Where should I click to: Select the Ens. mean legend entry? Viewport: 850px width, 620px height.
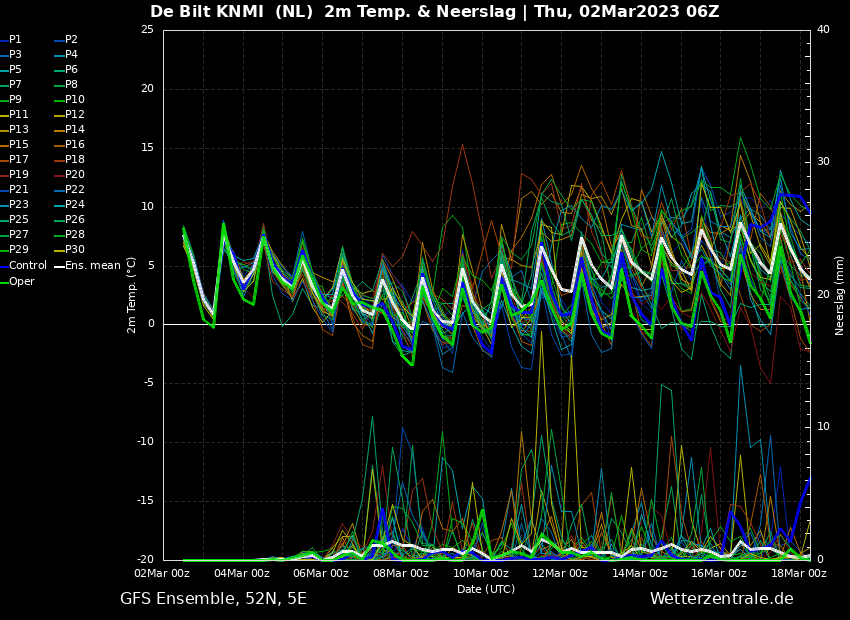coord(92,266)
